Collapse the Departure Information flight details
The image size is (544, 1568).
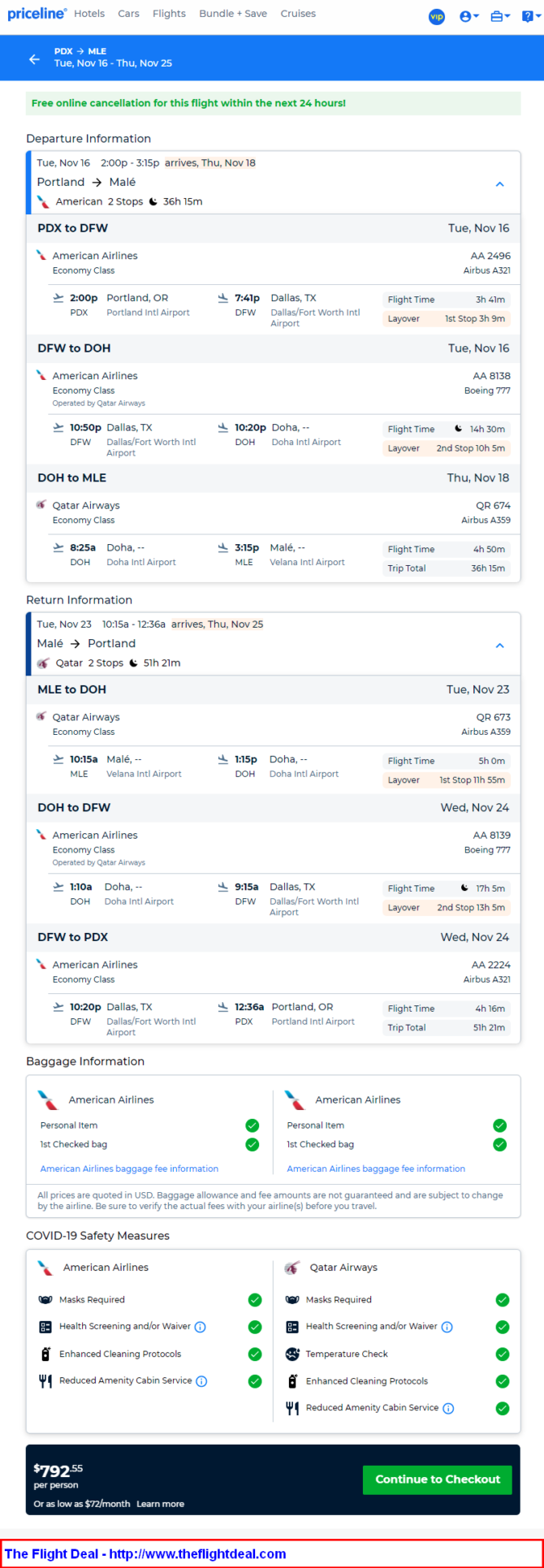tap(500, 184)
